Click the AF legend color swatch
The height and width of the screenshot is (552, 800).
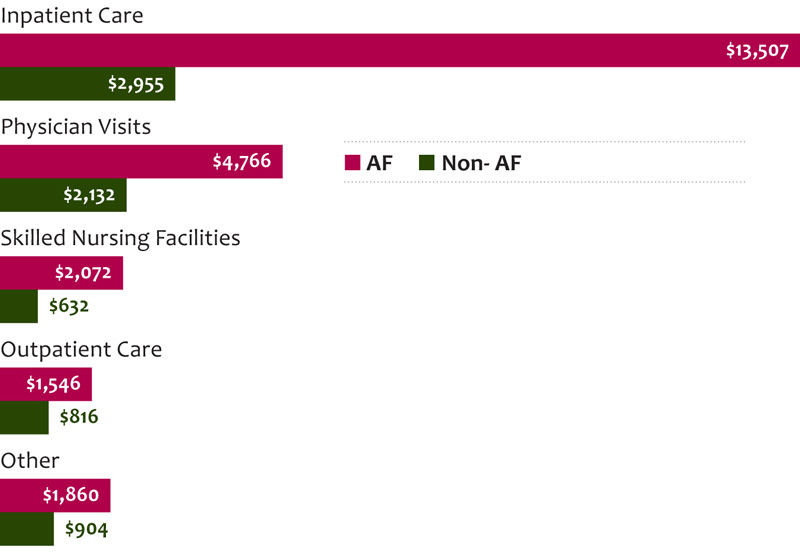(x=352, y=163)
